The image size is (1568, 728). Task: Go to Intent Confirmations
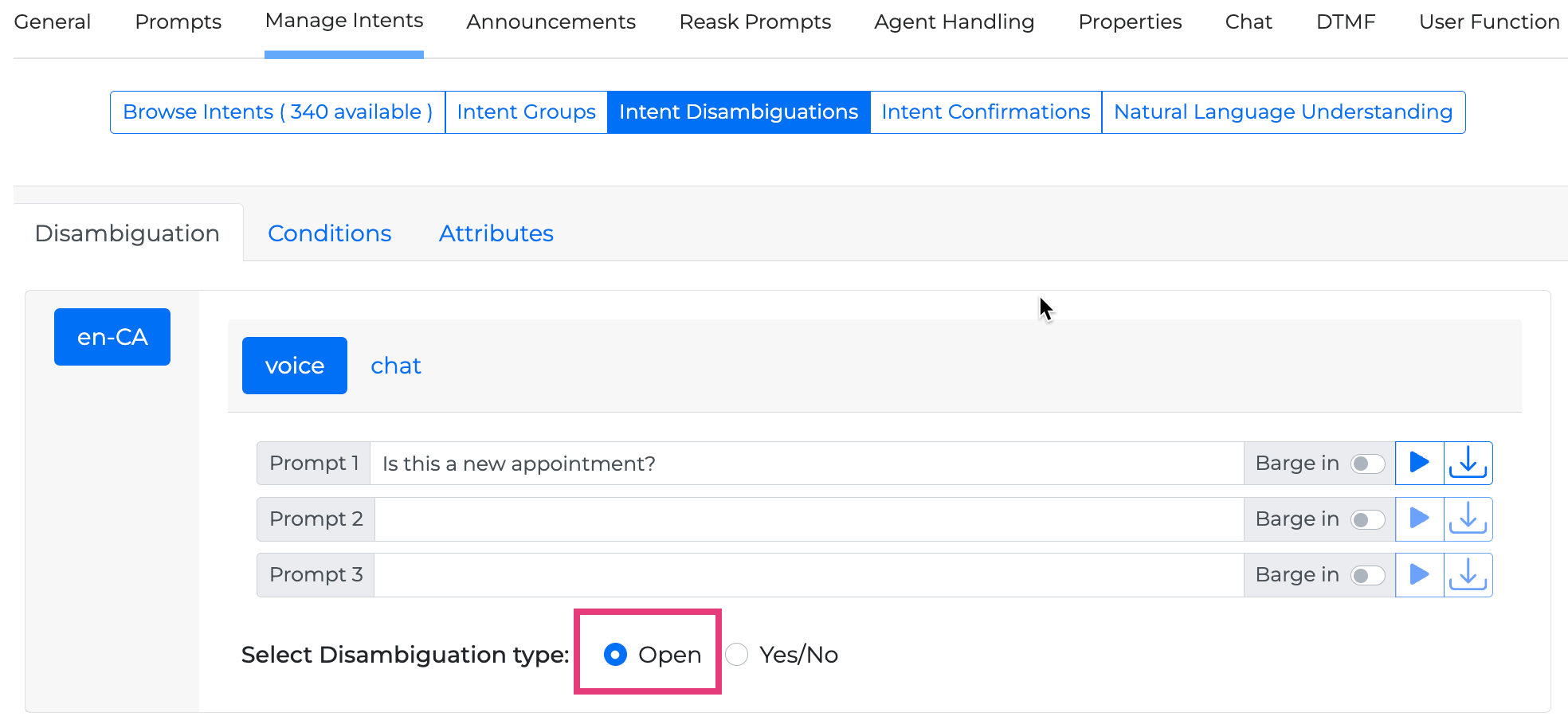point(985,112)
